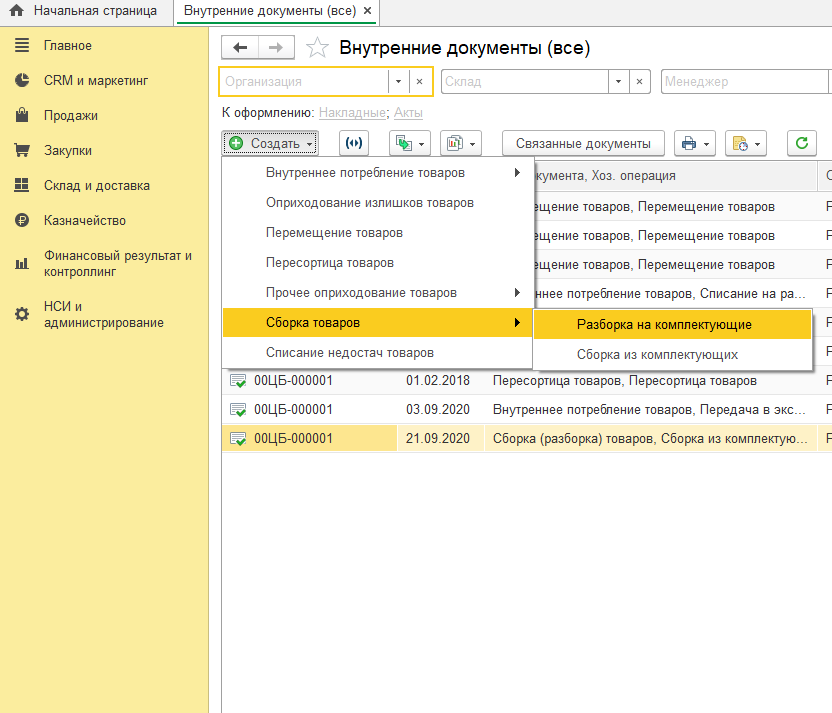This screenshot has height=713, width=832.
Task: Click the Связанные документы button
Action: pos(583,143)
